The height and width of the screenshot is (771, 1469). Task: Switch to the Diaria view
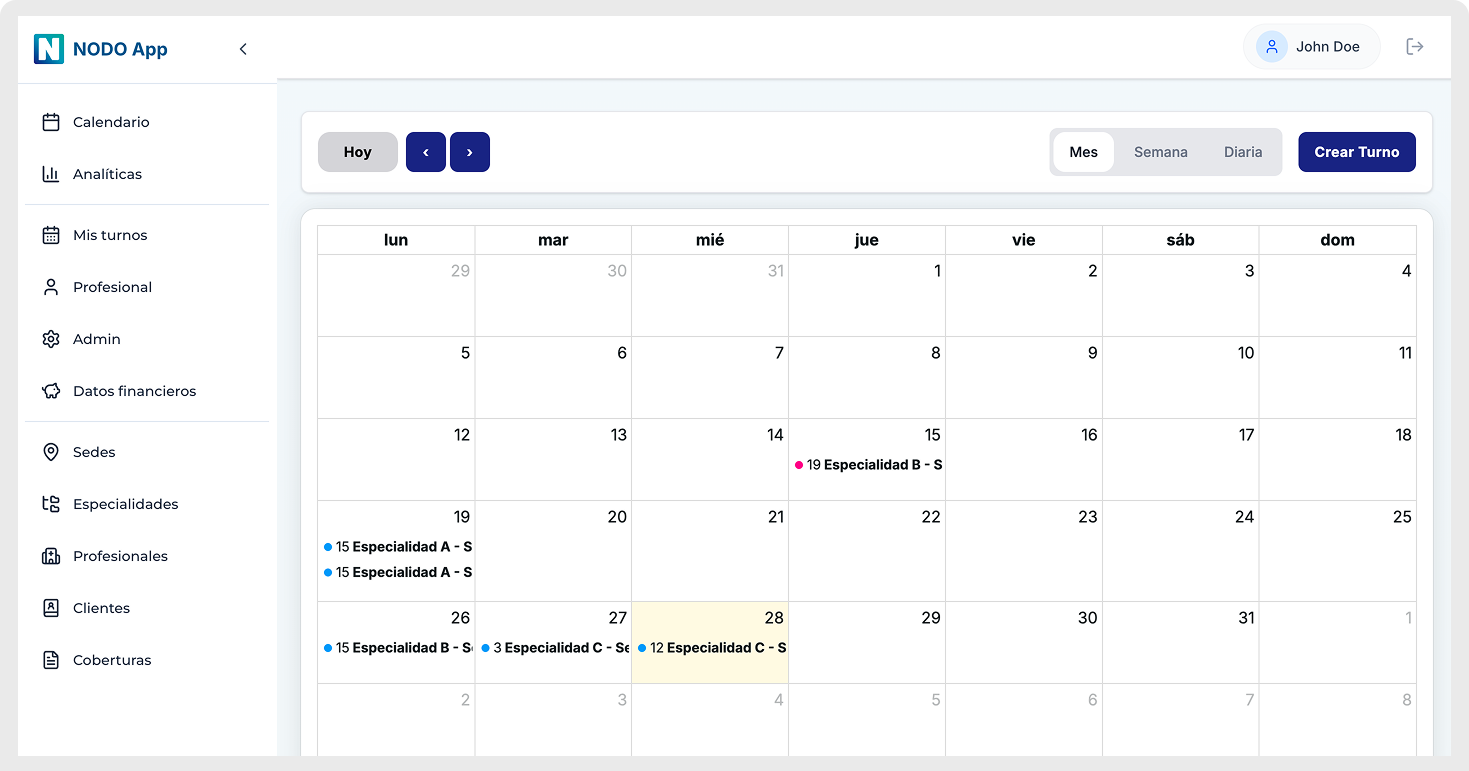[x=1242, y=152]
